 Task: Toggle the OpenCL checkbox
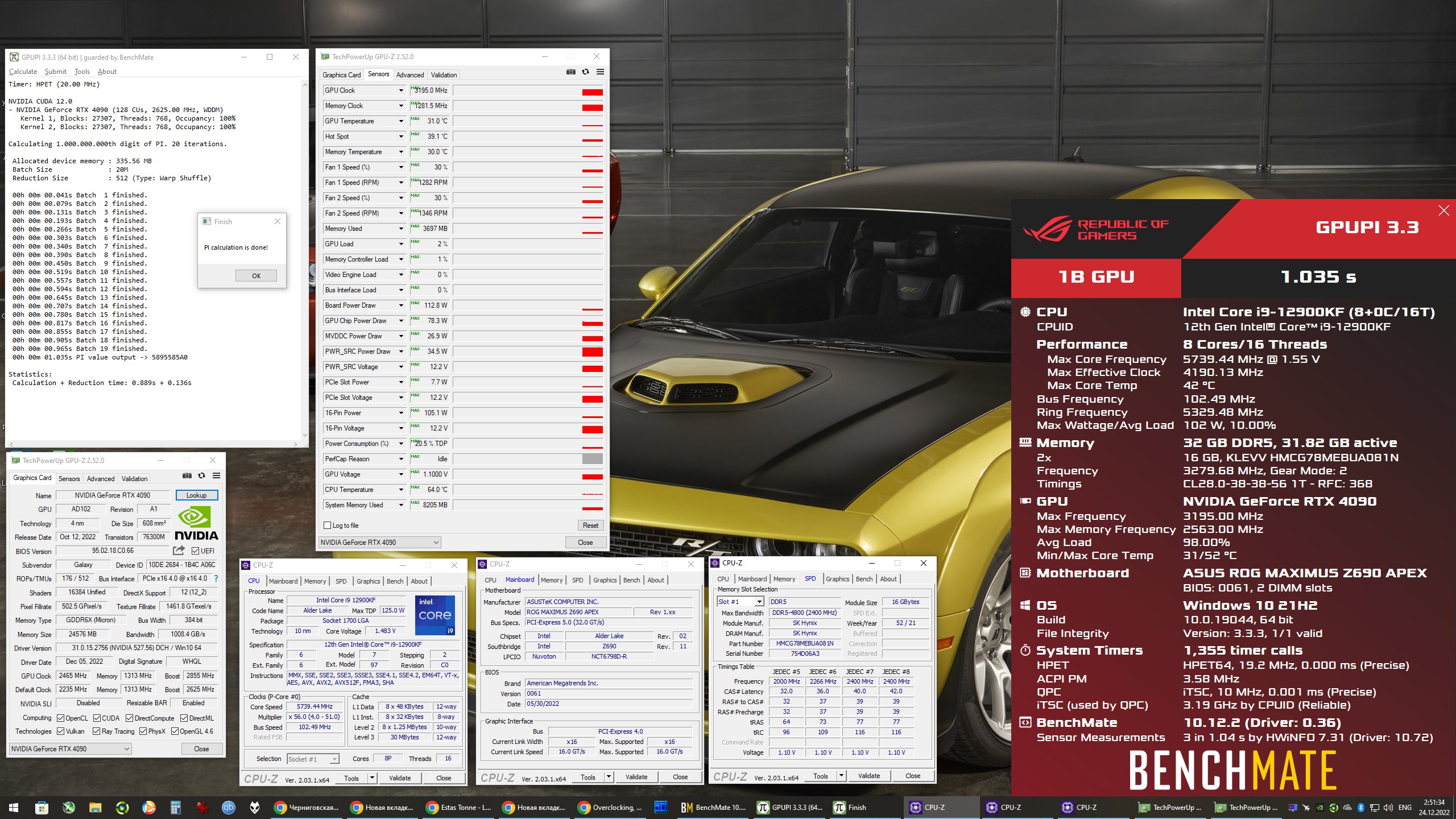click(61, 718)
